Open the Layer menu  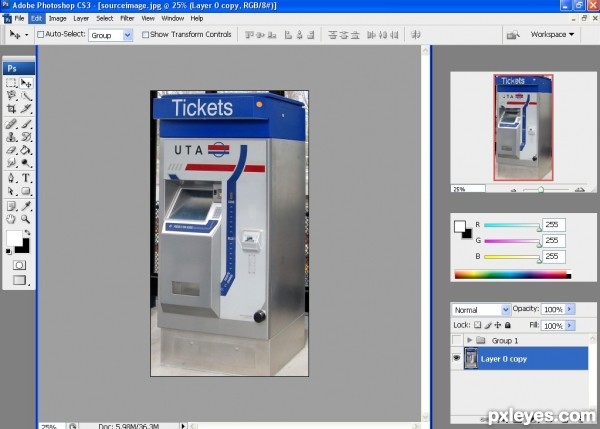coord(81,18)
